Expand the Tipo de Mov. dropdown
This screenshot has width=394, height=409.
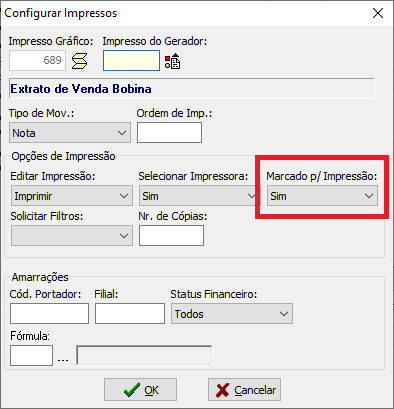point(70,133)
